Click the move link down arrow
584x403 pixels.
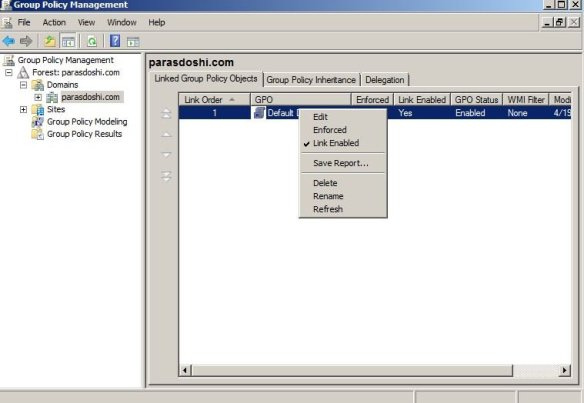click(x=166, y=154)
